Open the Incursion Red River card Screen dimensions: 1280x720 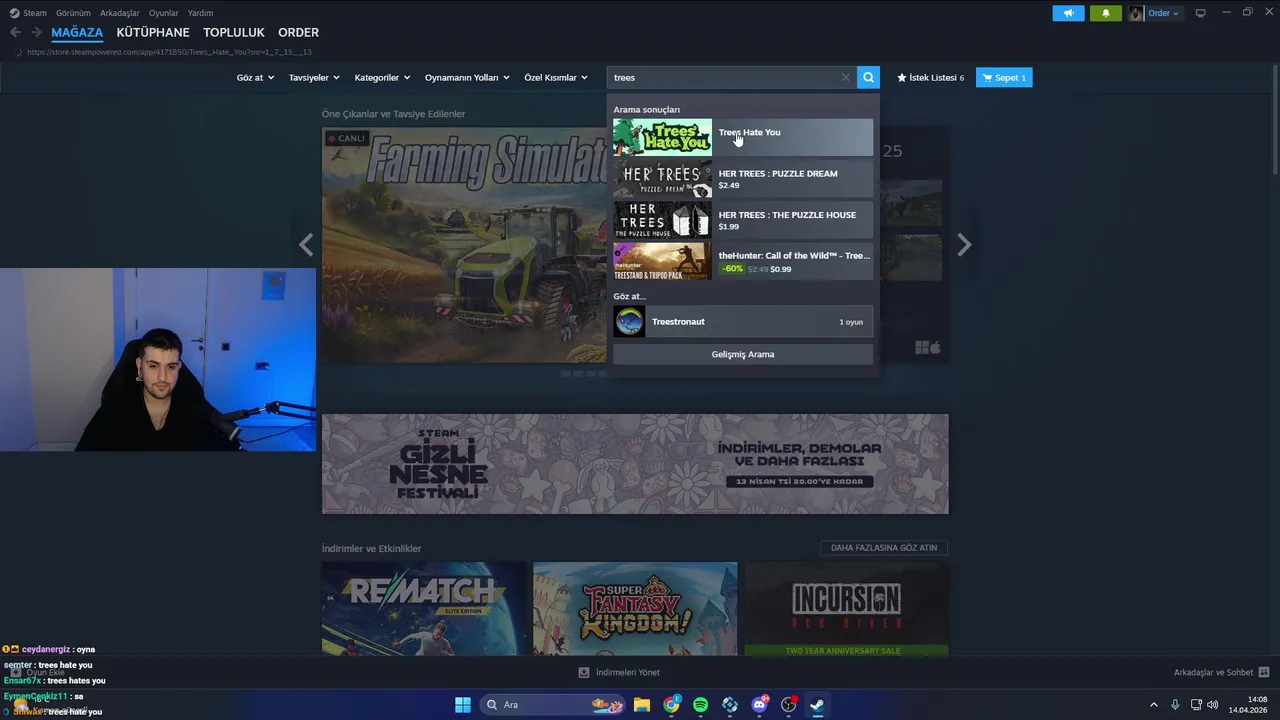847,609
